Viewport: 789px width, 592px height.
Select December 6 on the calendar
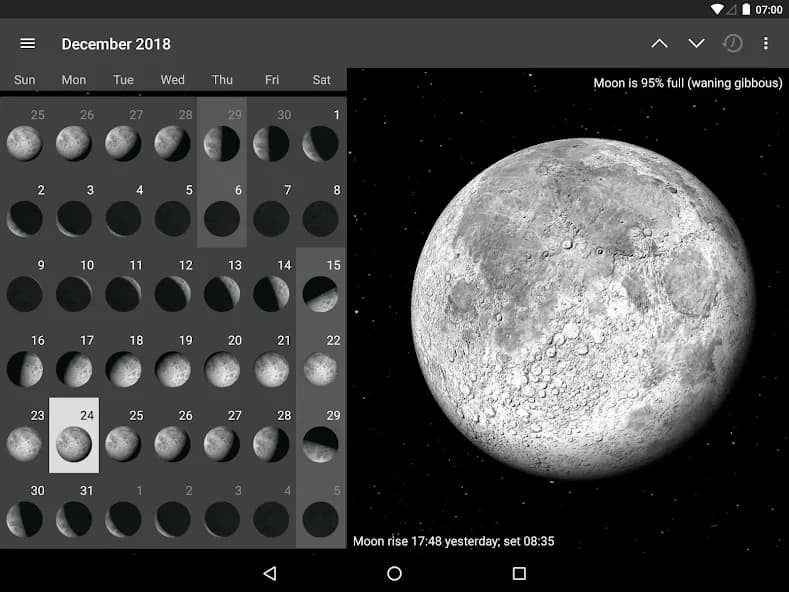(x=222, y=210)
